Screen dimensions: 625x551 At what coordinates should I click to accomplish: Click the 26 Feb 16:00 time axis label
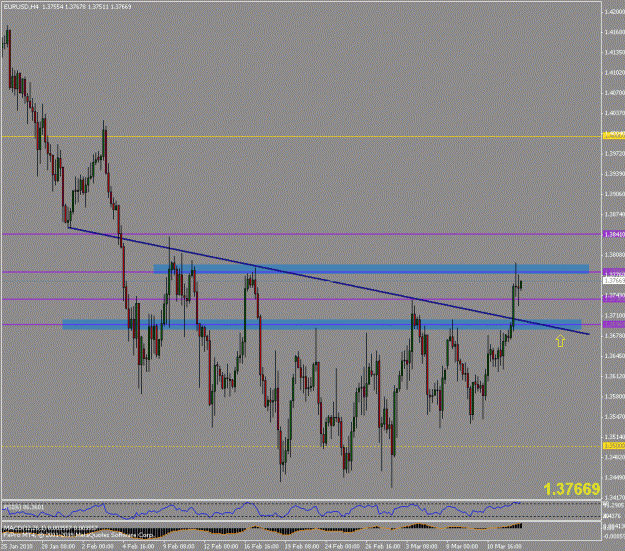[383, 546]
